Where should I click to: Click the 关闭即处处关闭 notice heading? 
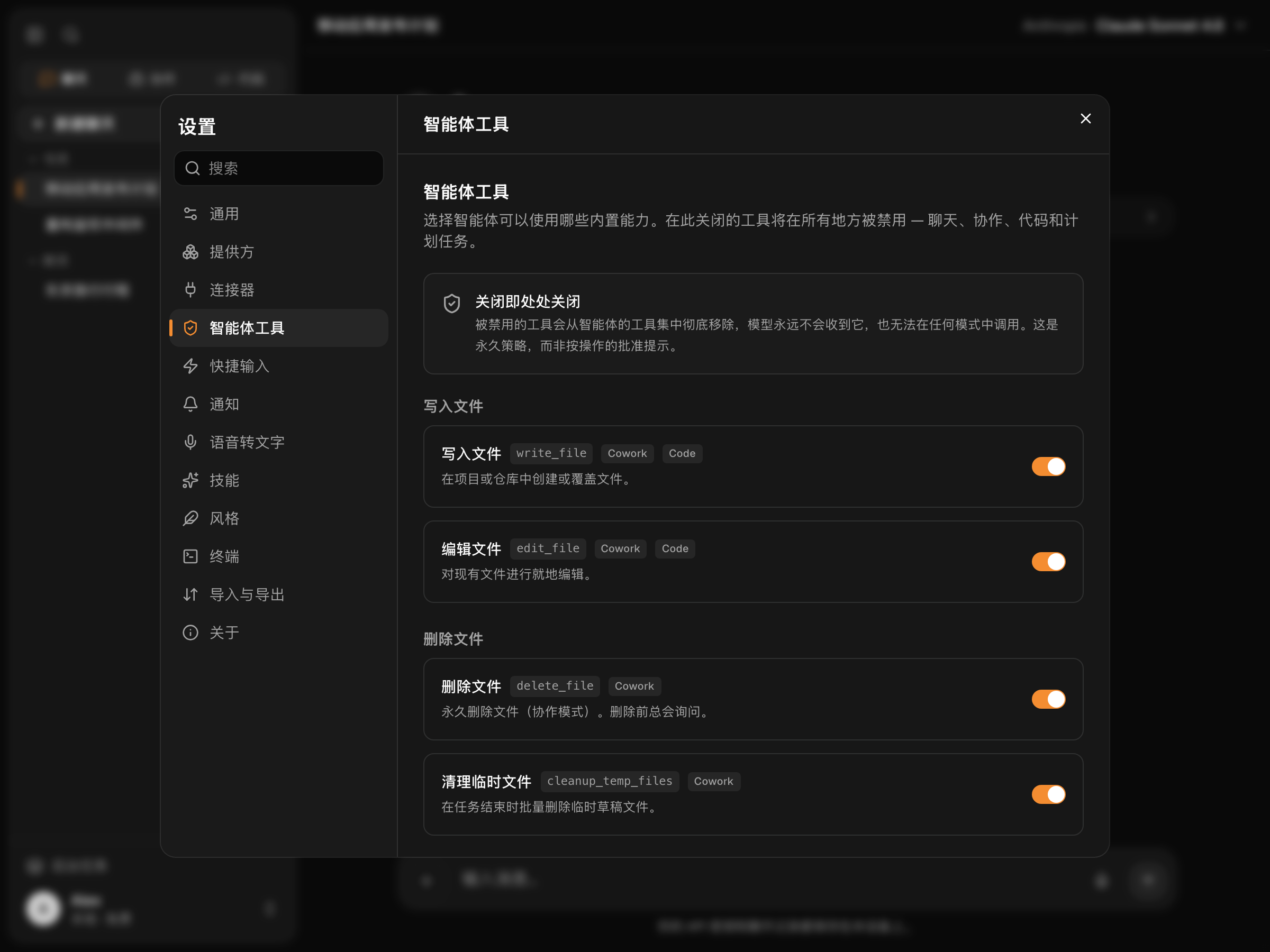(527, 302)
